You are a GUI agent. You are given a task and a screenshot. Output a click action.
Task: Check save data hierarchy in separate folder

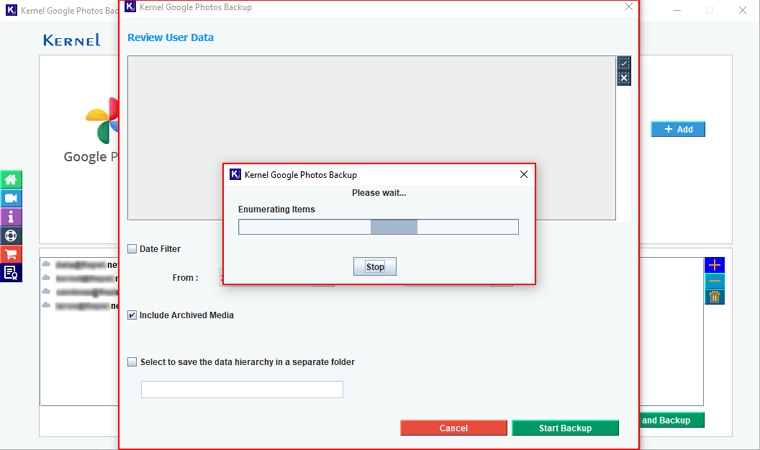[132, 362]
